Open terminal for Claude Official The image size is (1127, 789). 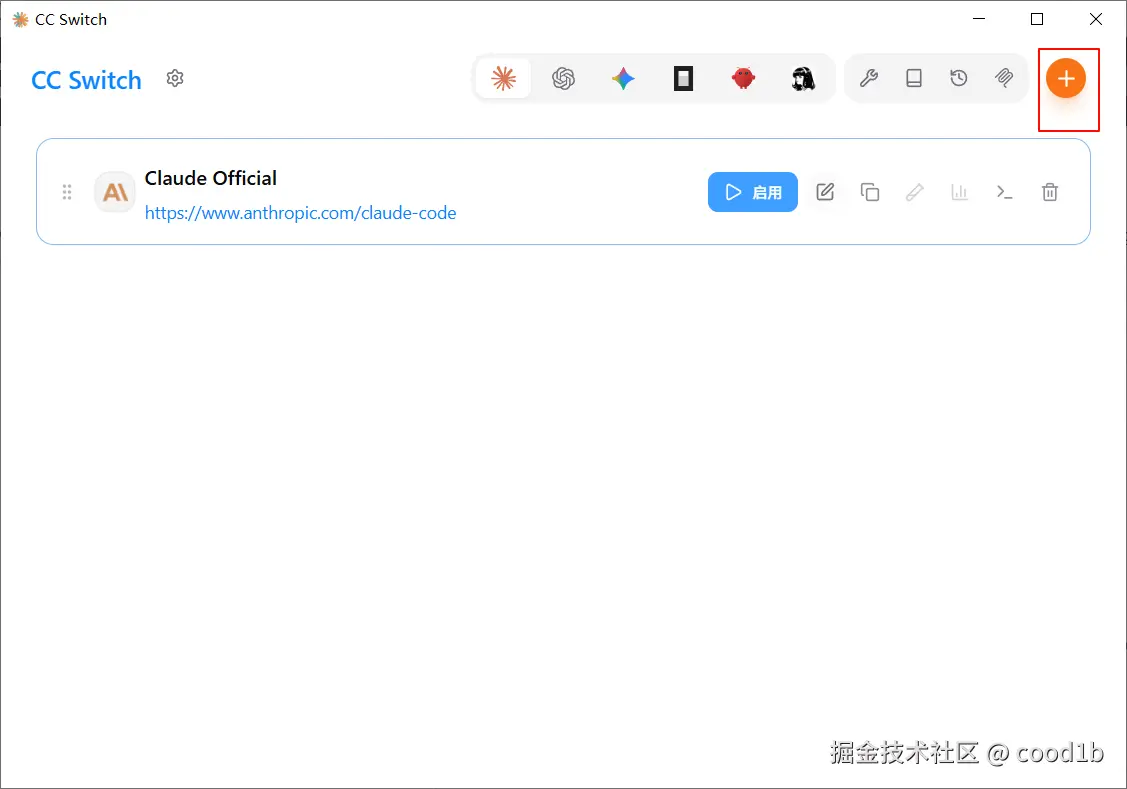click(1005, 192)
